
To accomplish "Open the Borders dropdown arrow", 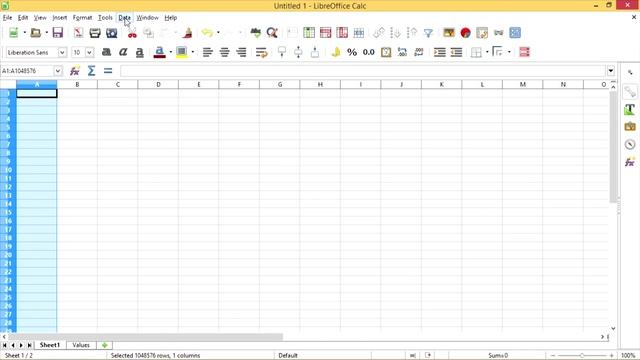I will click(x=487, y=52).
